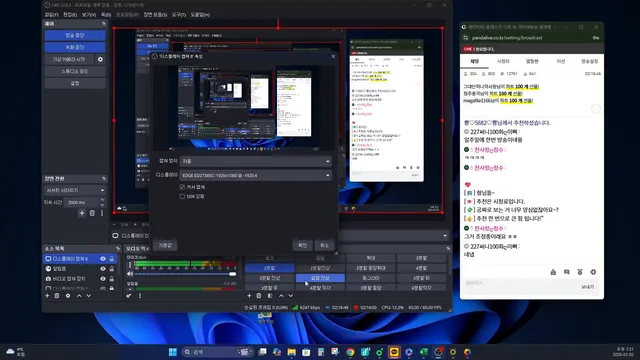The width and height of the screenshot is (640, 360).
Task: Open virtual camera settings gear in OBS controls
Action: (100, 59)
